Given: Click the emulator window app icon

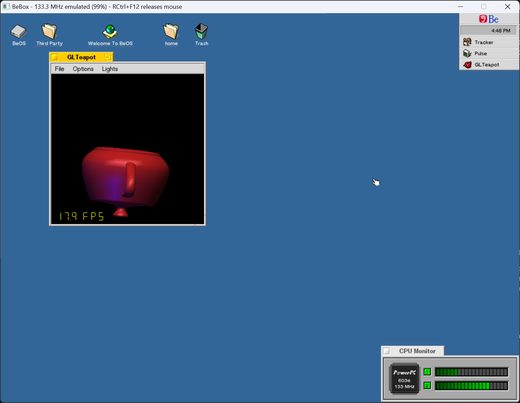Looking at the screenshot, I should pyautogui.click(x=6, y=6).
